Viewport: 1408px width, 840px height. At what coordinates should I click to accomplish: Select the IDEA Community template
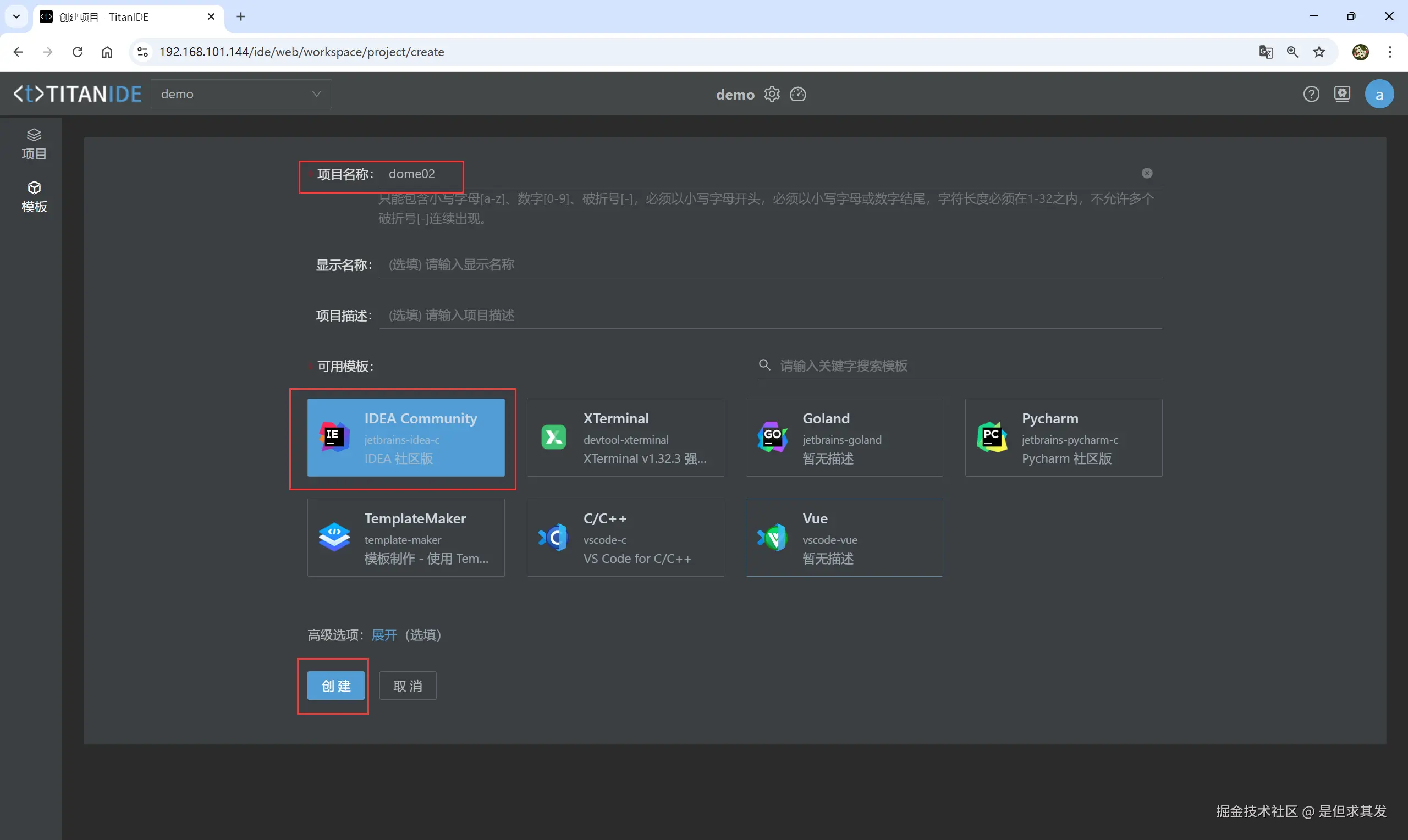click(x=405, y=437)
